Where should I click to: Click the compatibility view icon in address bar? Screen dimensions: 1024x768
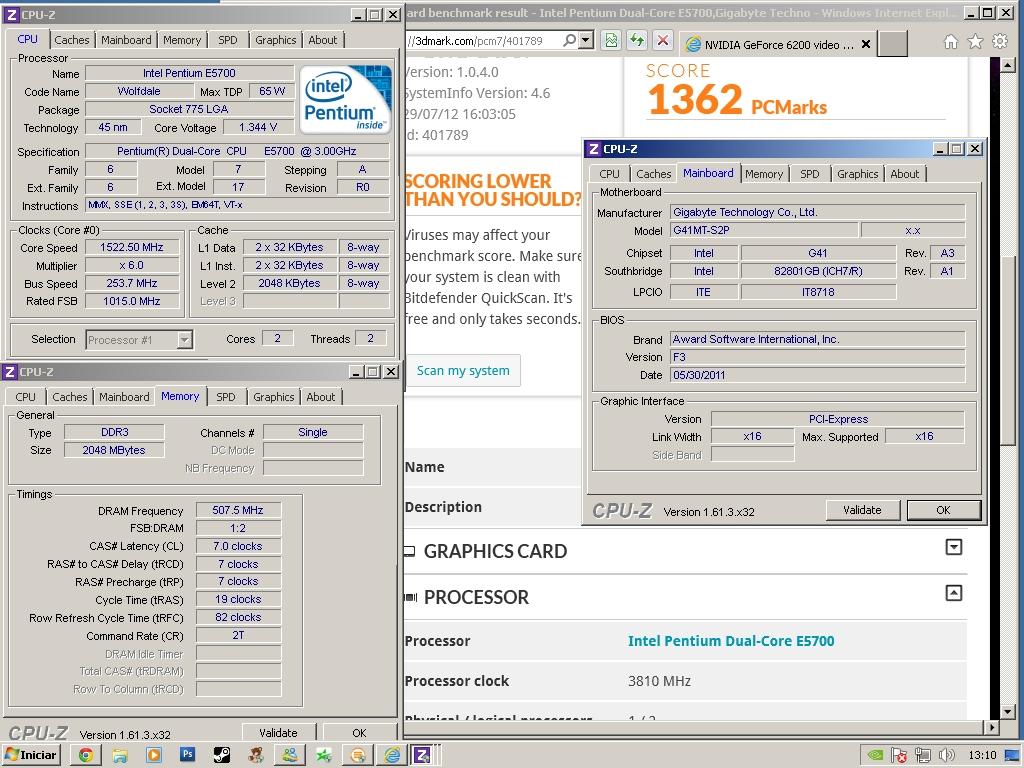[611, 40]
